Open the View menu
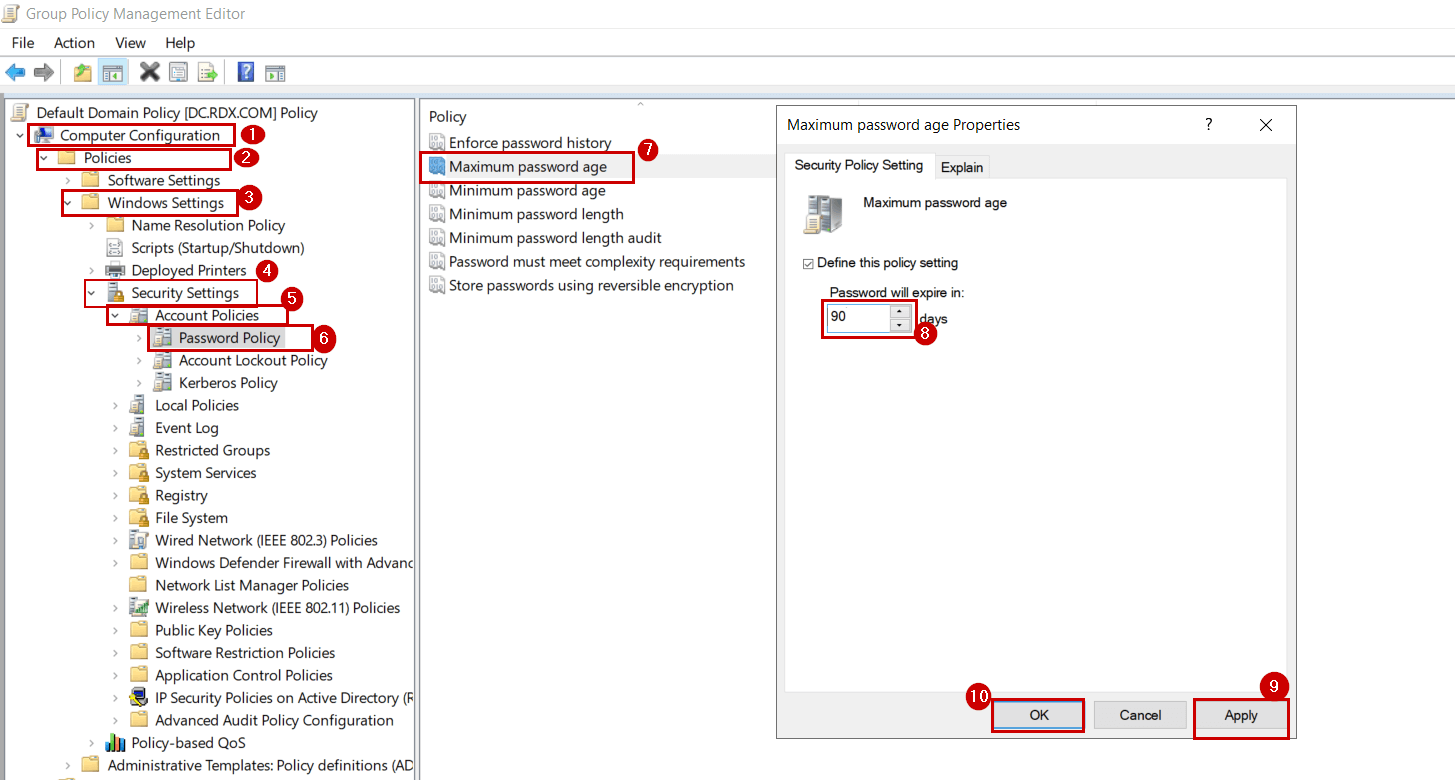This screenshot has width=1455, height=780. (x=130, y=42)
